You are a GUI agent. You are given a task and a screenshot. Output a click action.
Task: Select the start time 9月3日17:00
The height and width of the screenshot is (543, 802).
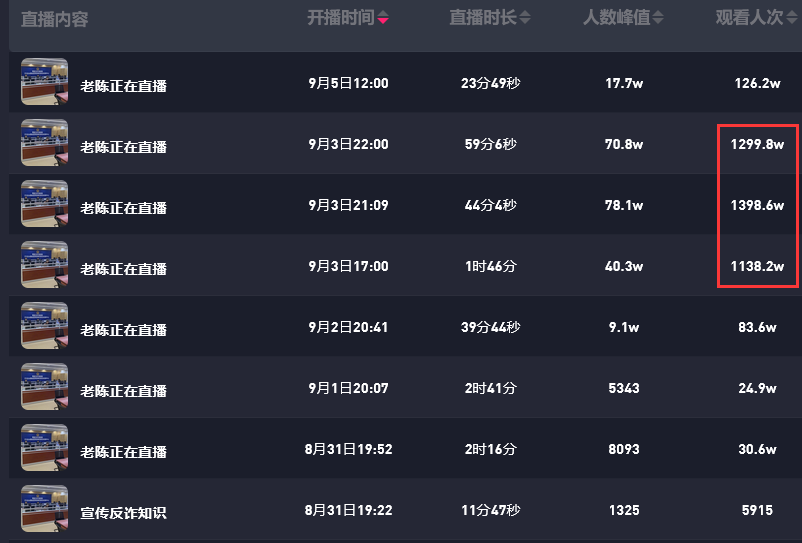click(348, 266)
